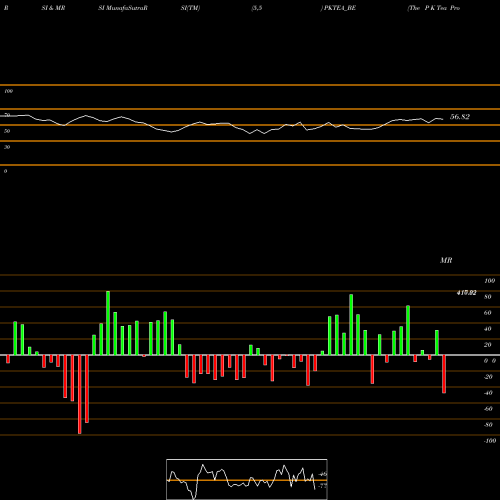Click 'The P K Tea Pro' company name

pos(434,8)
